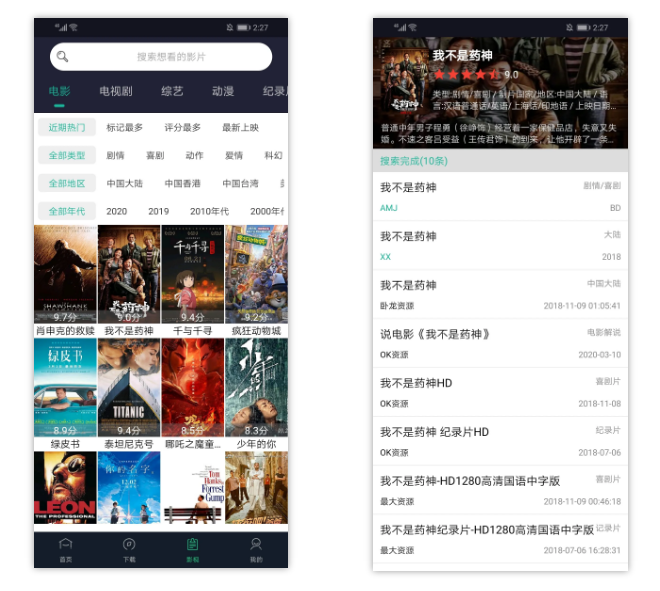
Task: Click the 2020-03-10 date text
Action: click(600, 354)
